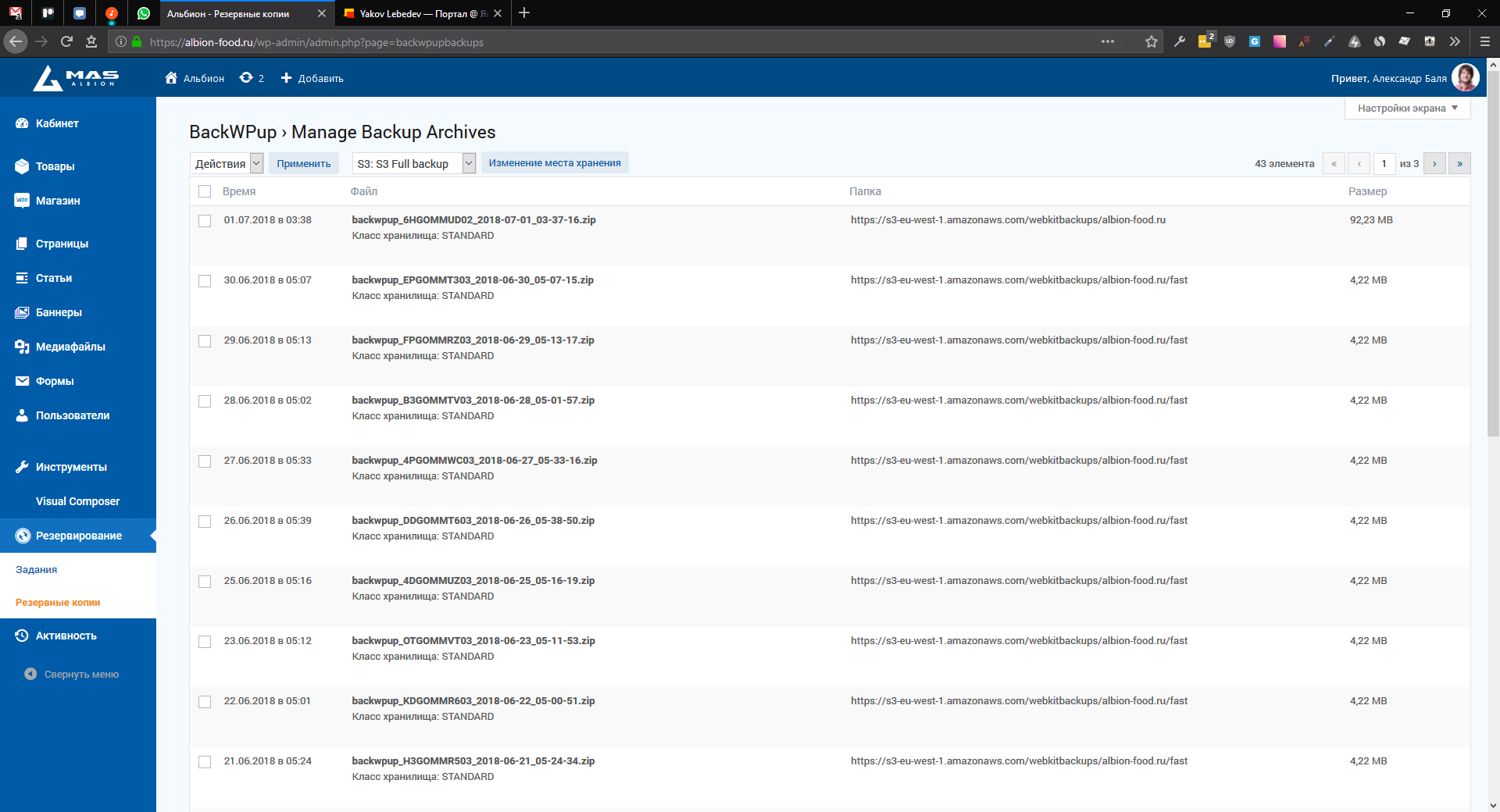Open Товары from the sidebar
1500x812 pixels.
pyautogui.click(x=55, y=166)
